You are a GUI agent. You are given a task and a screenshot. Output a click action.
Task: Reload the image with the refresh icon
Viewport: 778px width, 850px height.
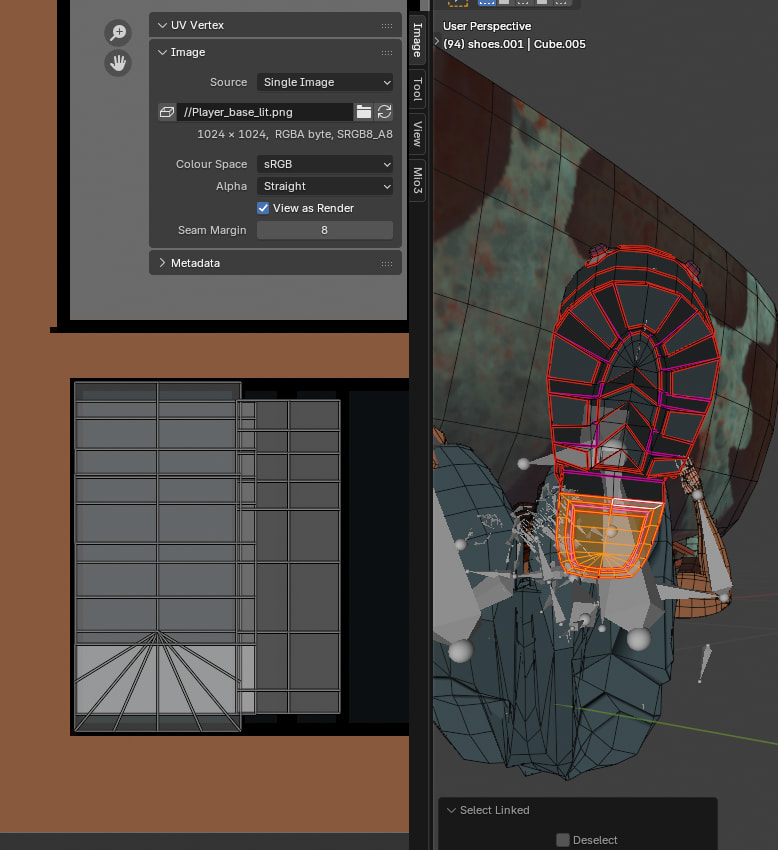384,112
